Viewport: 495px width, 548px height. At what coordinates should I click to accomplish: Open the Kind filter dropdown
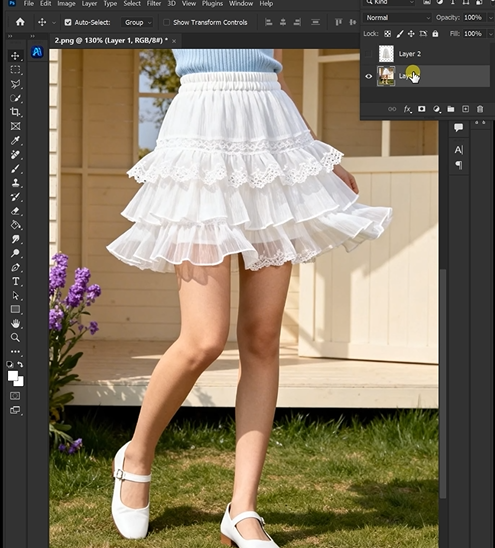(x=389, y=2)
